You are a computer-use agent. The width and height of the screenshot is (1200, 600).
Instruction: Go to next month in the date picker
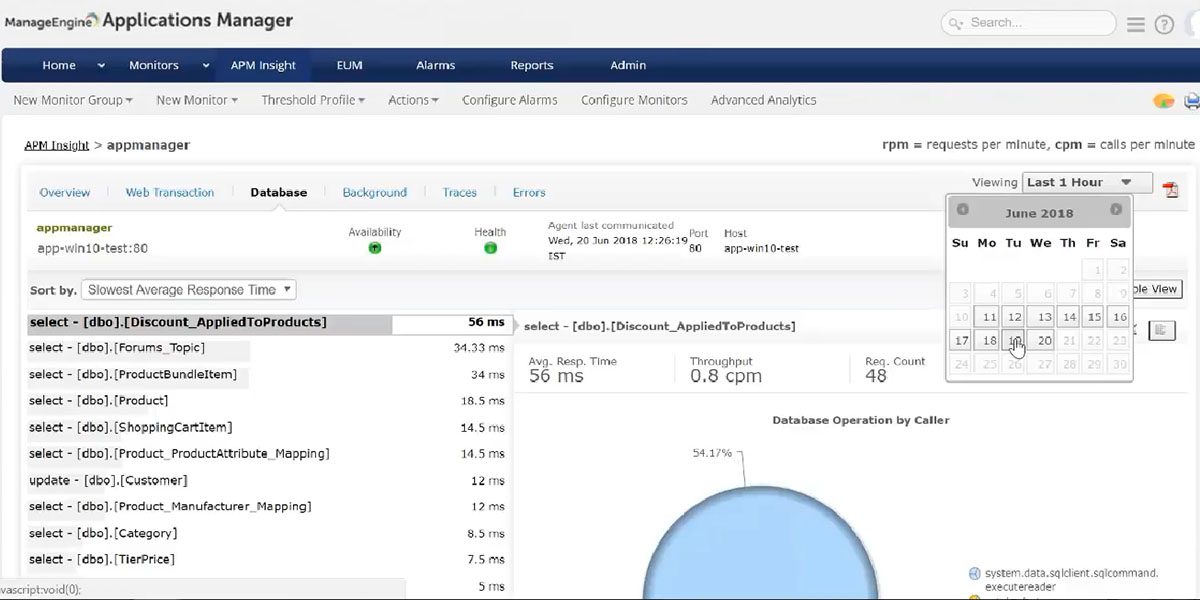point(1118,210)
